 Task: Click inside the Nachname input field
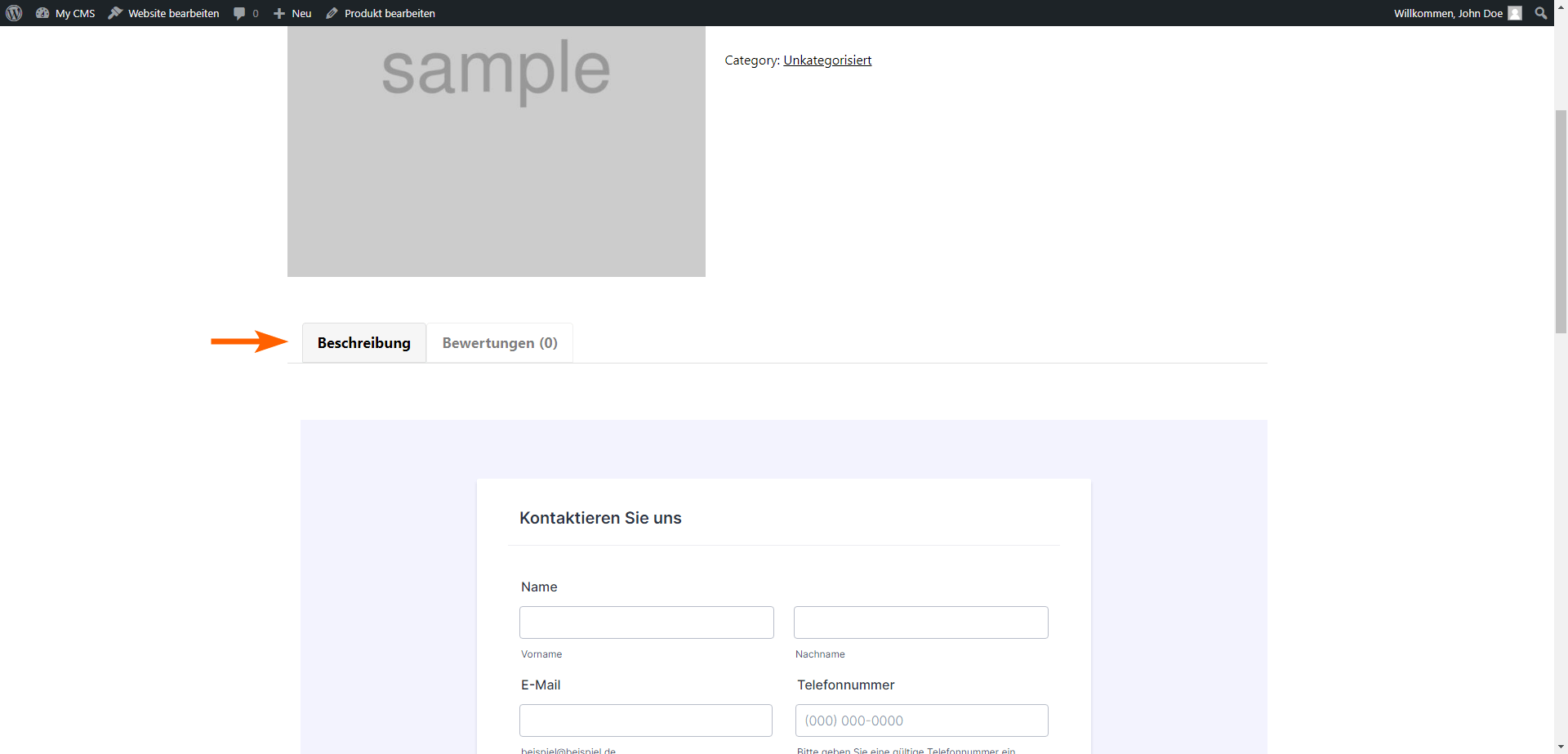[920, 622]
